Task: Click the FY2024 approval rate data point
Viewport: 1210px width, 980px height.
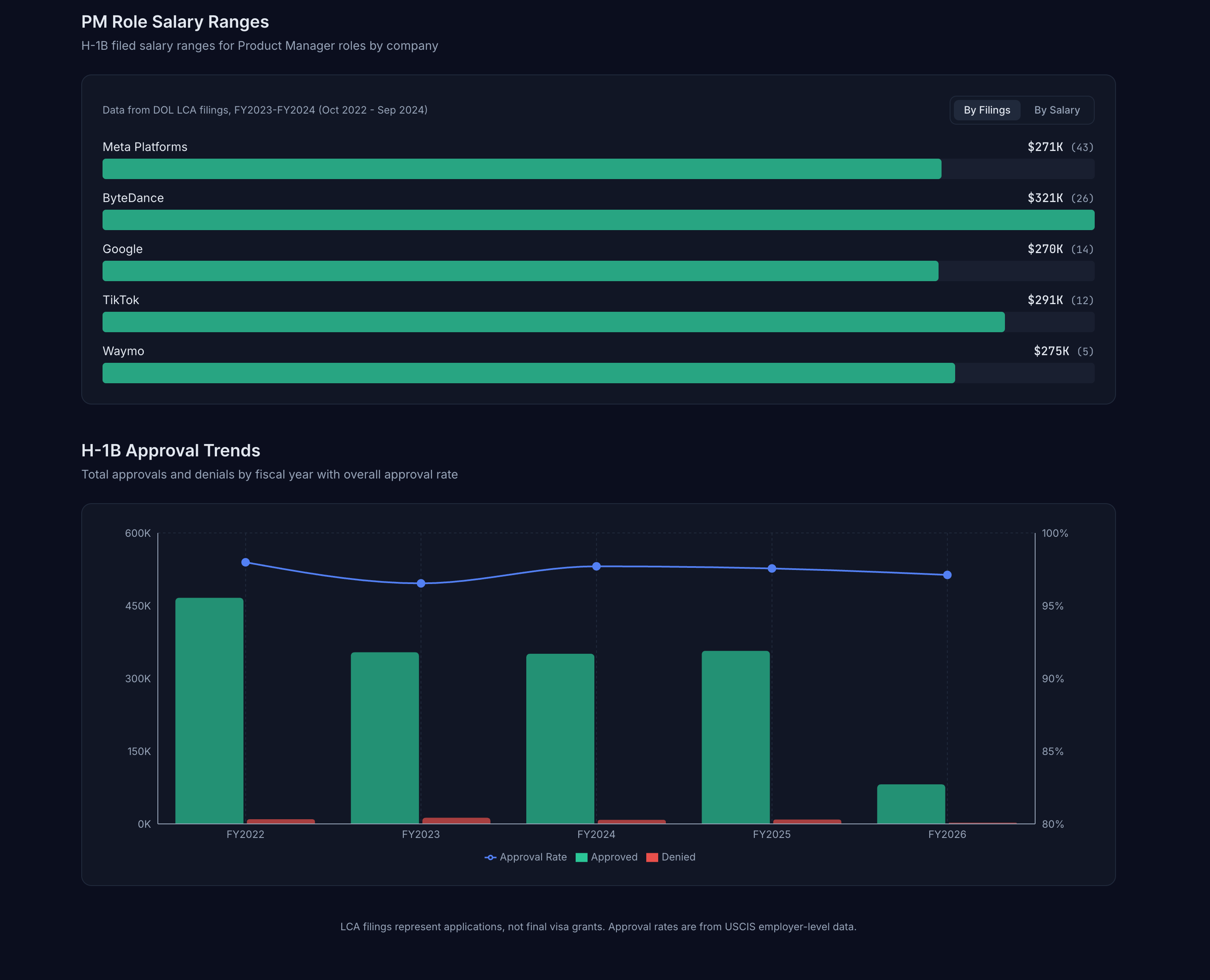Action: pyautogui.click(x=596, y=566)
